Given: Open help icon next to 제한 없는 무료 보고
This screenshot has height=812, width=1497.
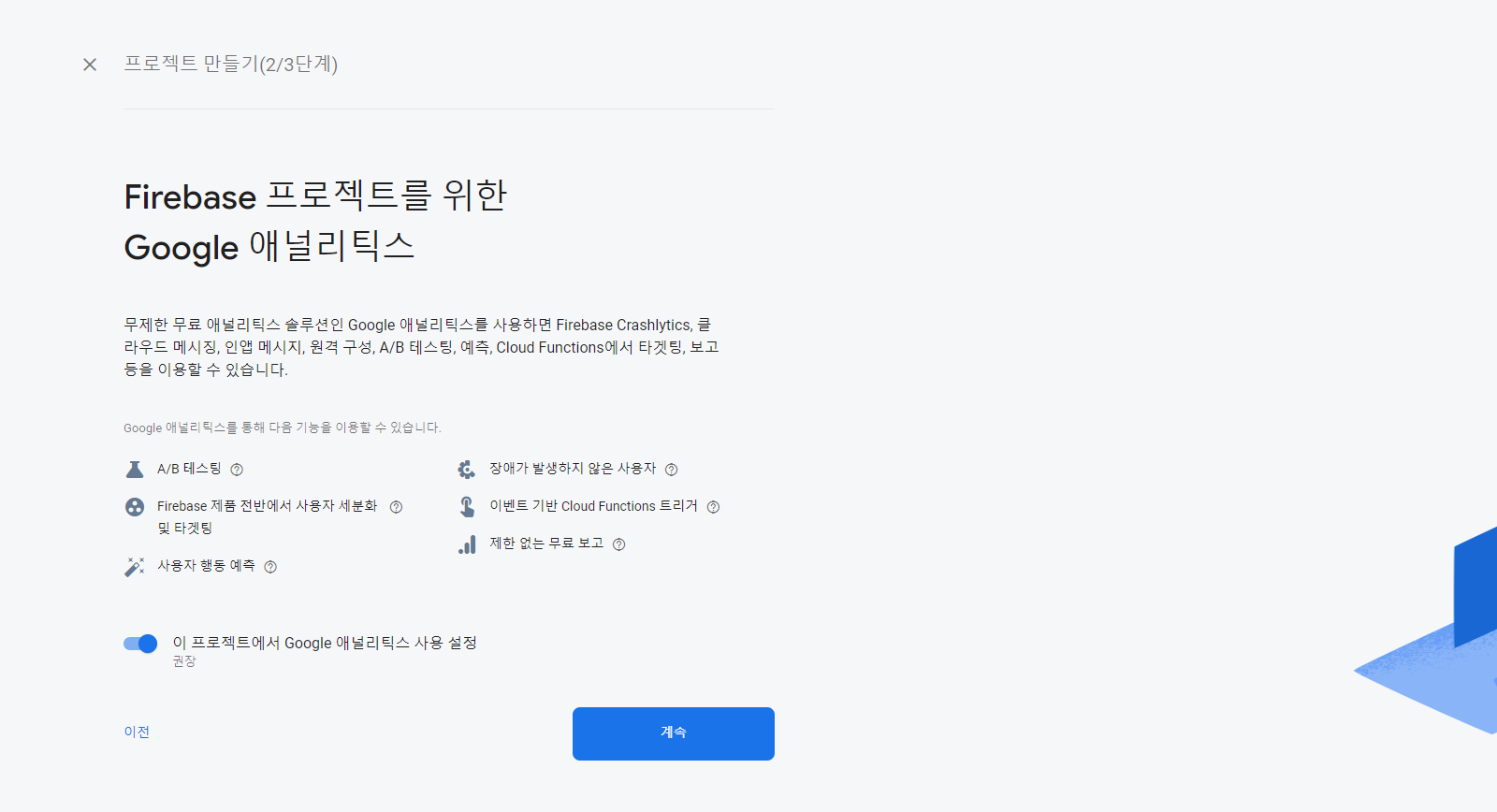Looking at the screenshot, I should pos(618,544).
